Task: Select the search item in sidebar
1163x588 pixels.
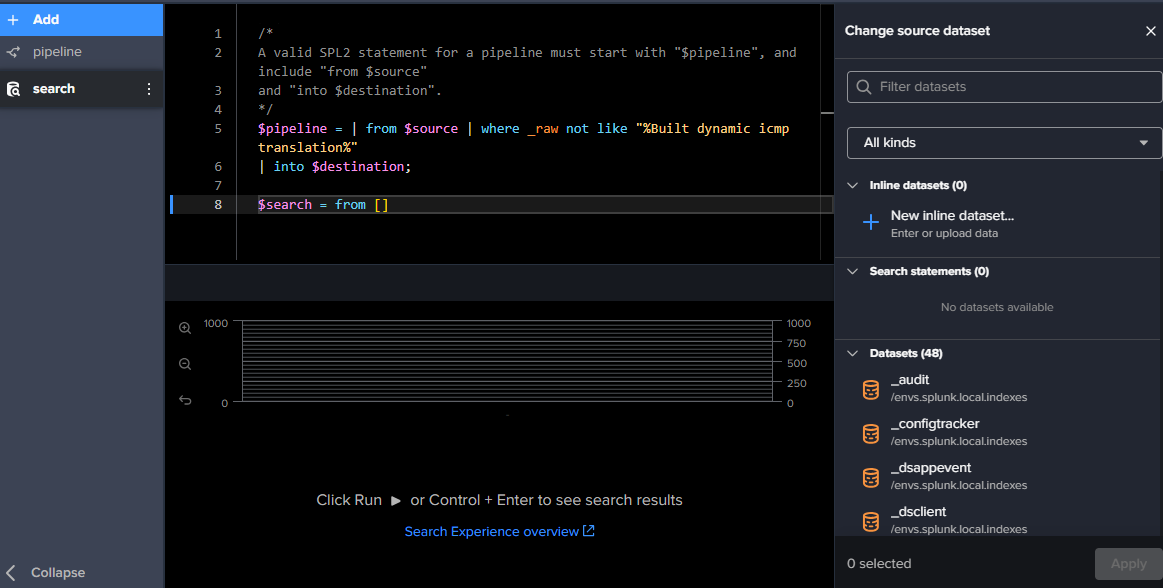Action: 54,89
